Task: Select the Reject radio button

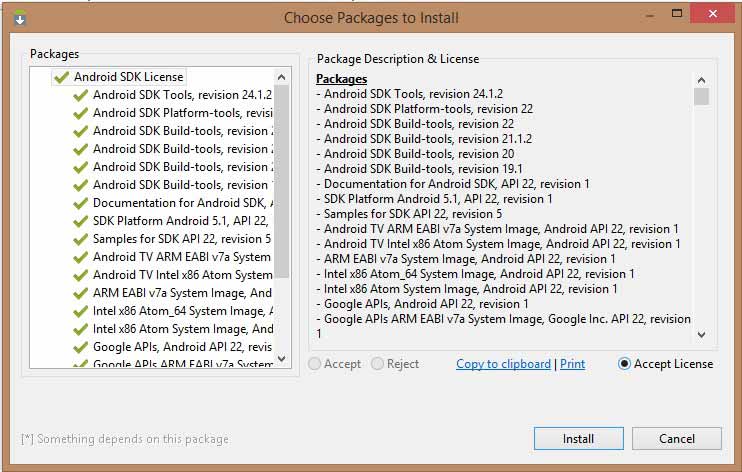Action: [377, 364]
